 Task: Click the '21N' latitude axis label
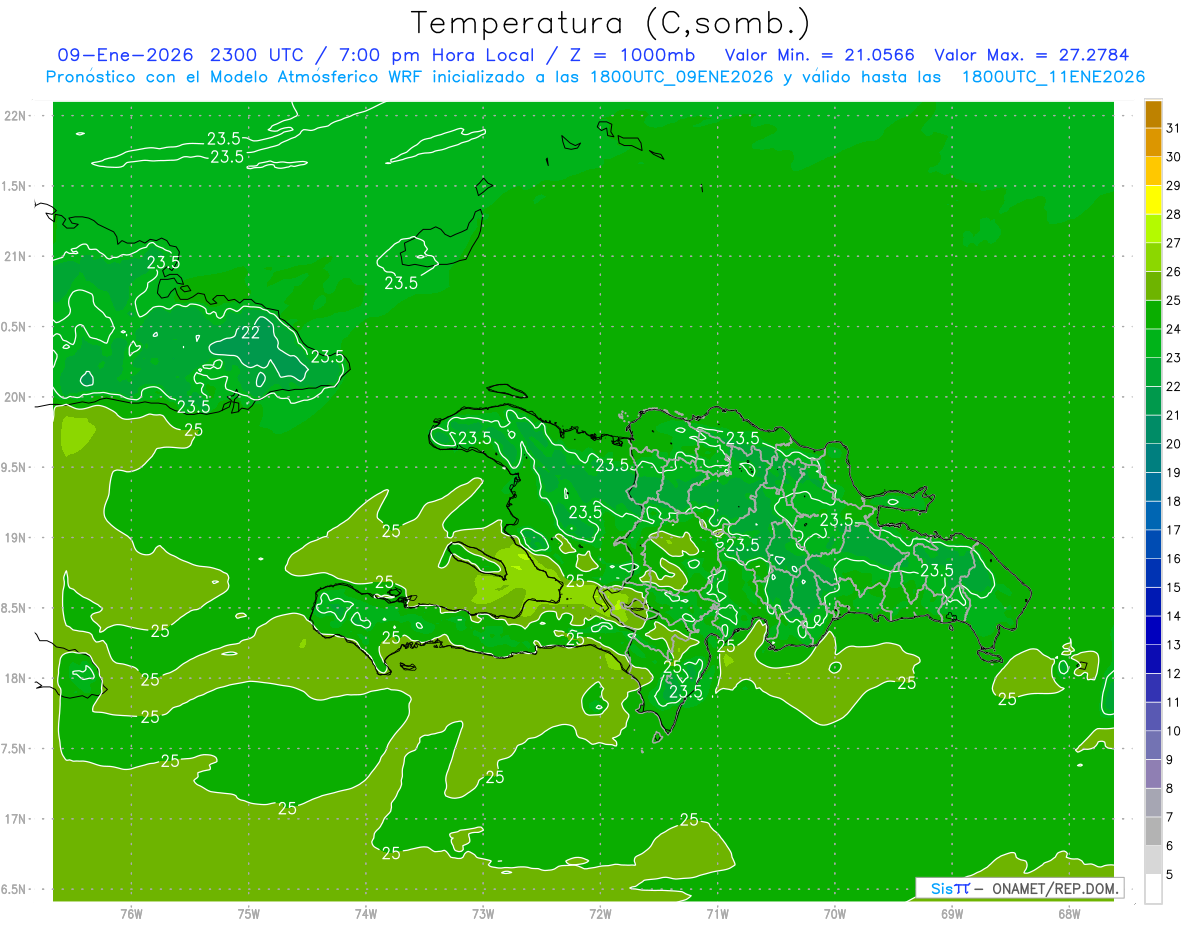(x=15, y=256)
